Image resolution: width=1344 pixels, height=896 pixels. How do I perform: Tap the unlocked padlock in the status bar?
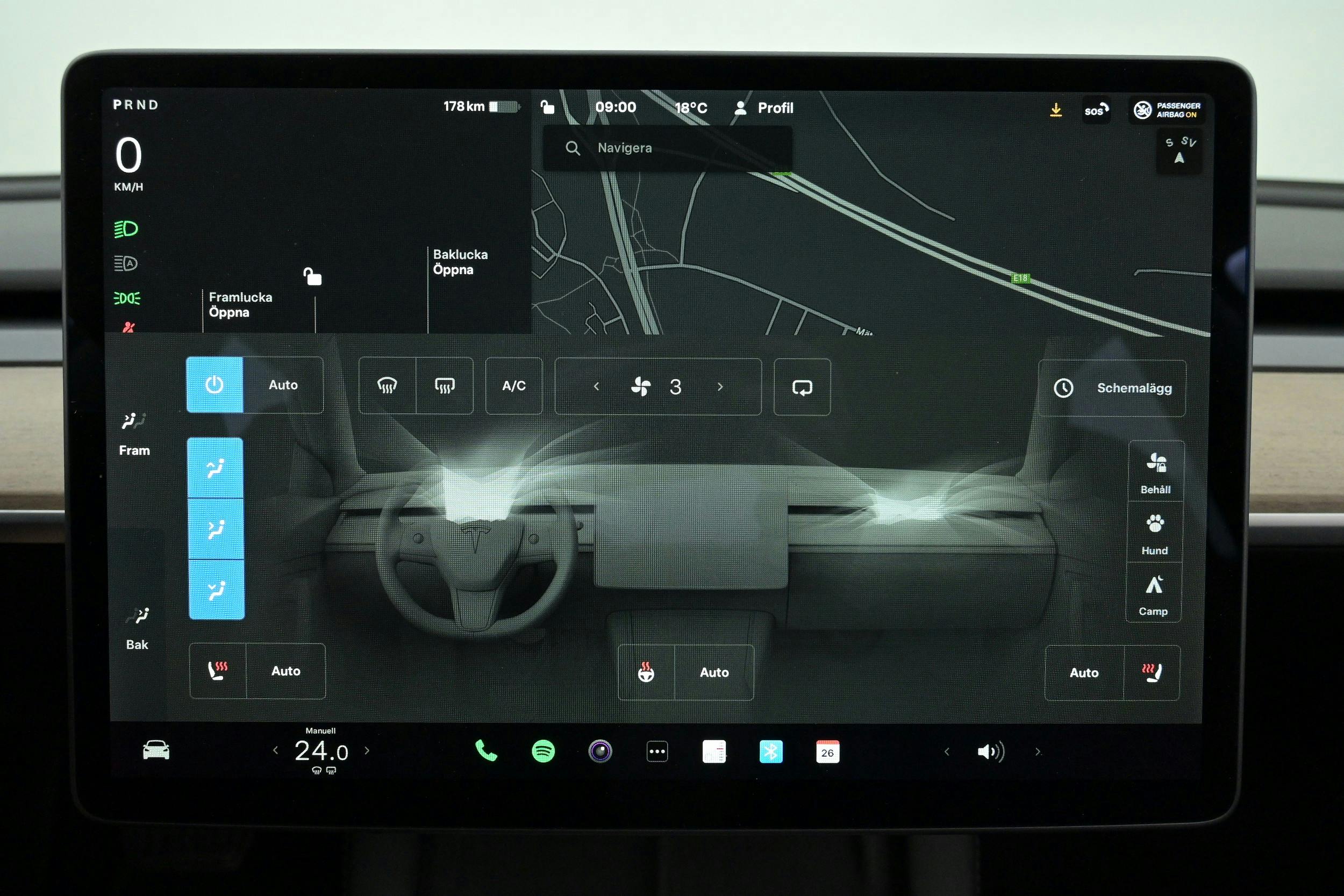click(x=547, y=107)
